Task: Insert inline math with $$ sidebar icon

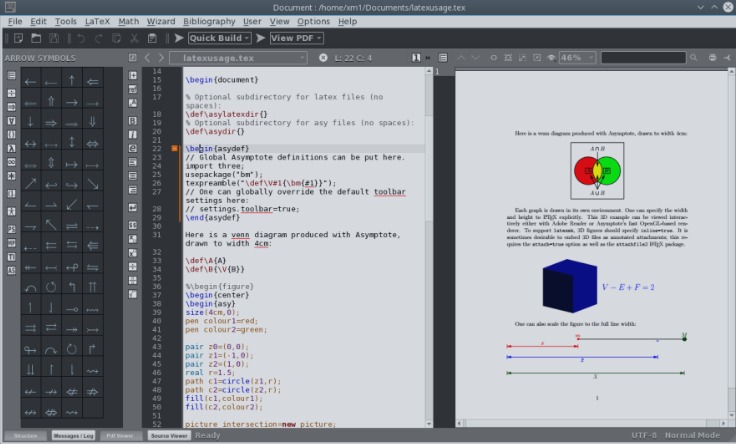Action: 133,225
